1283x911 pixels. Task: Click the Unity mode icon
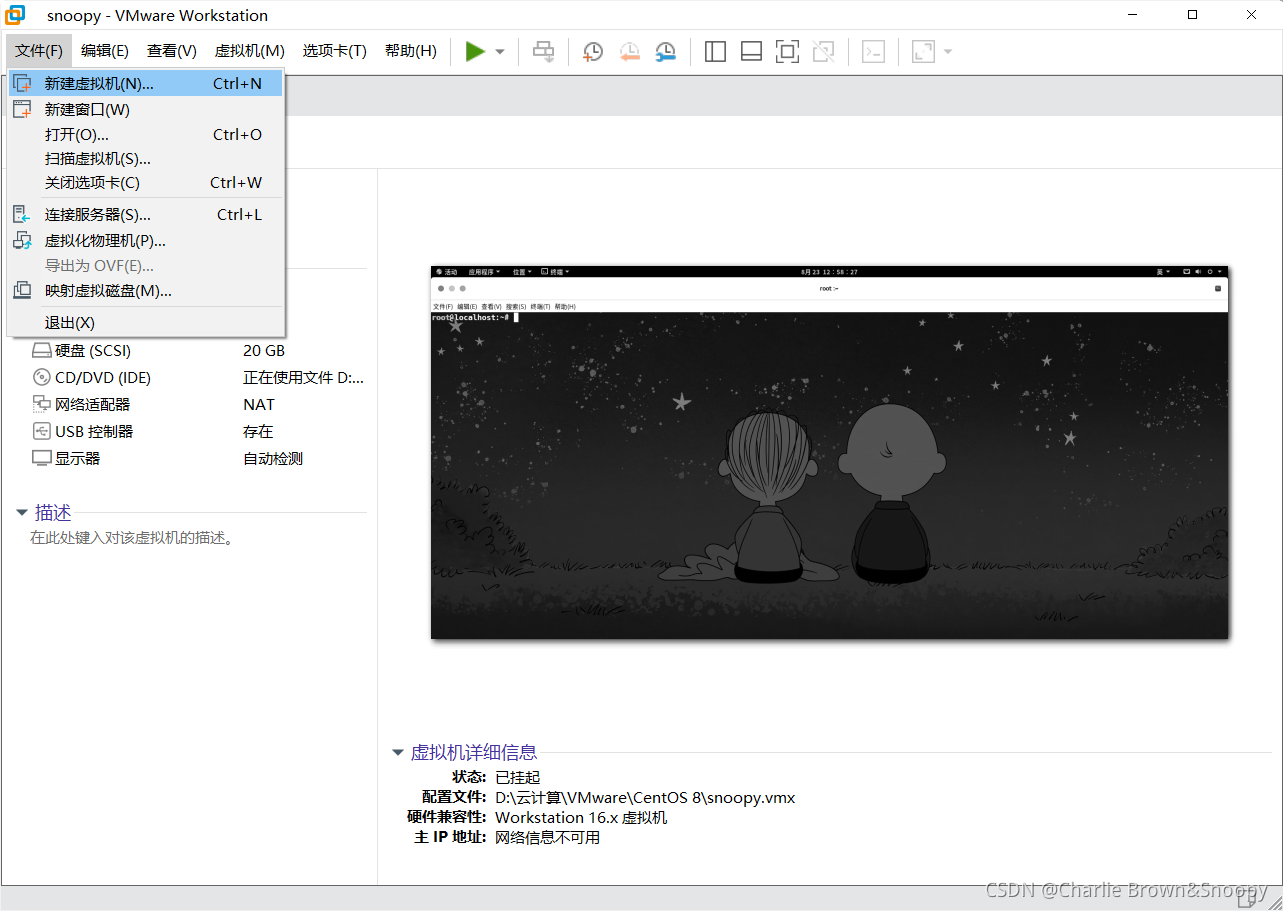(x=823, y=51)
